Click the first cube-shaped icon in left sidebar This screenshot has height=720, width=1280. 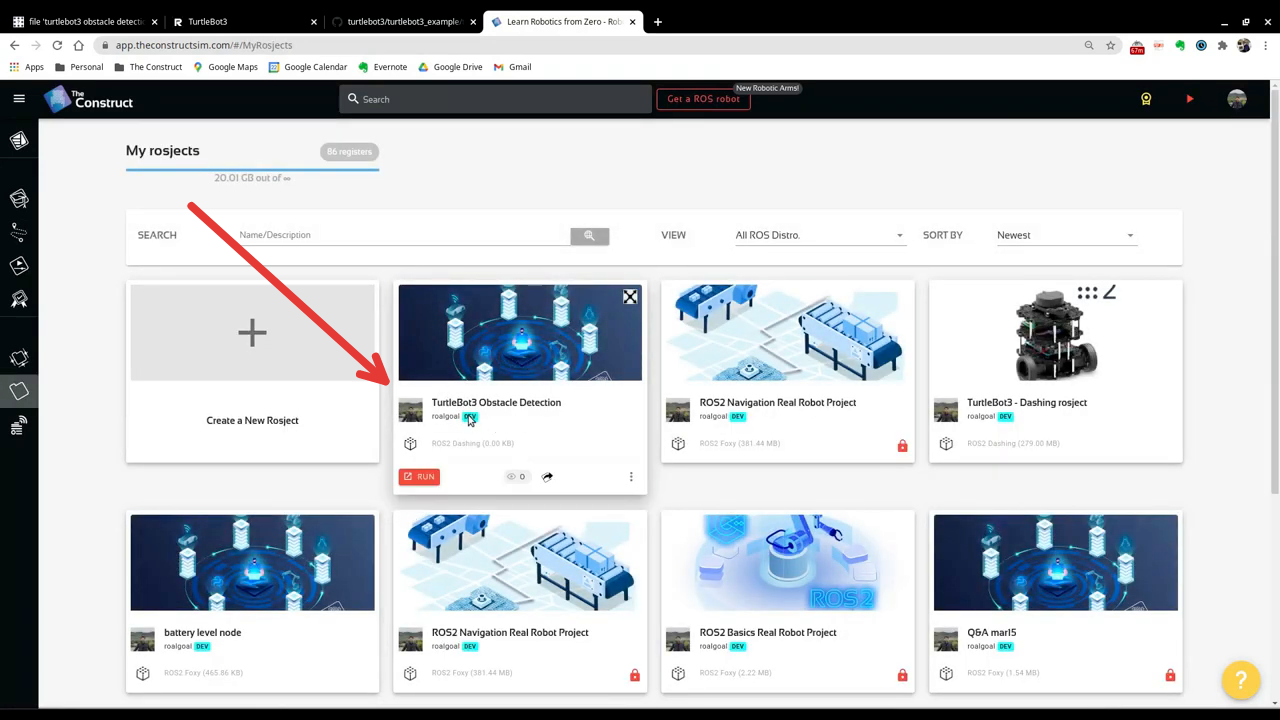coord(19,141)
